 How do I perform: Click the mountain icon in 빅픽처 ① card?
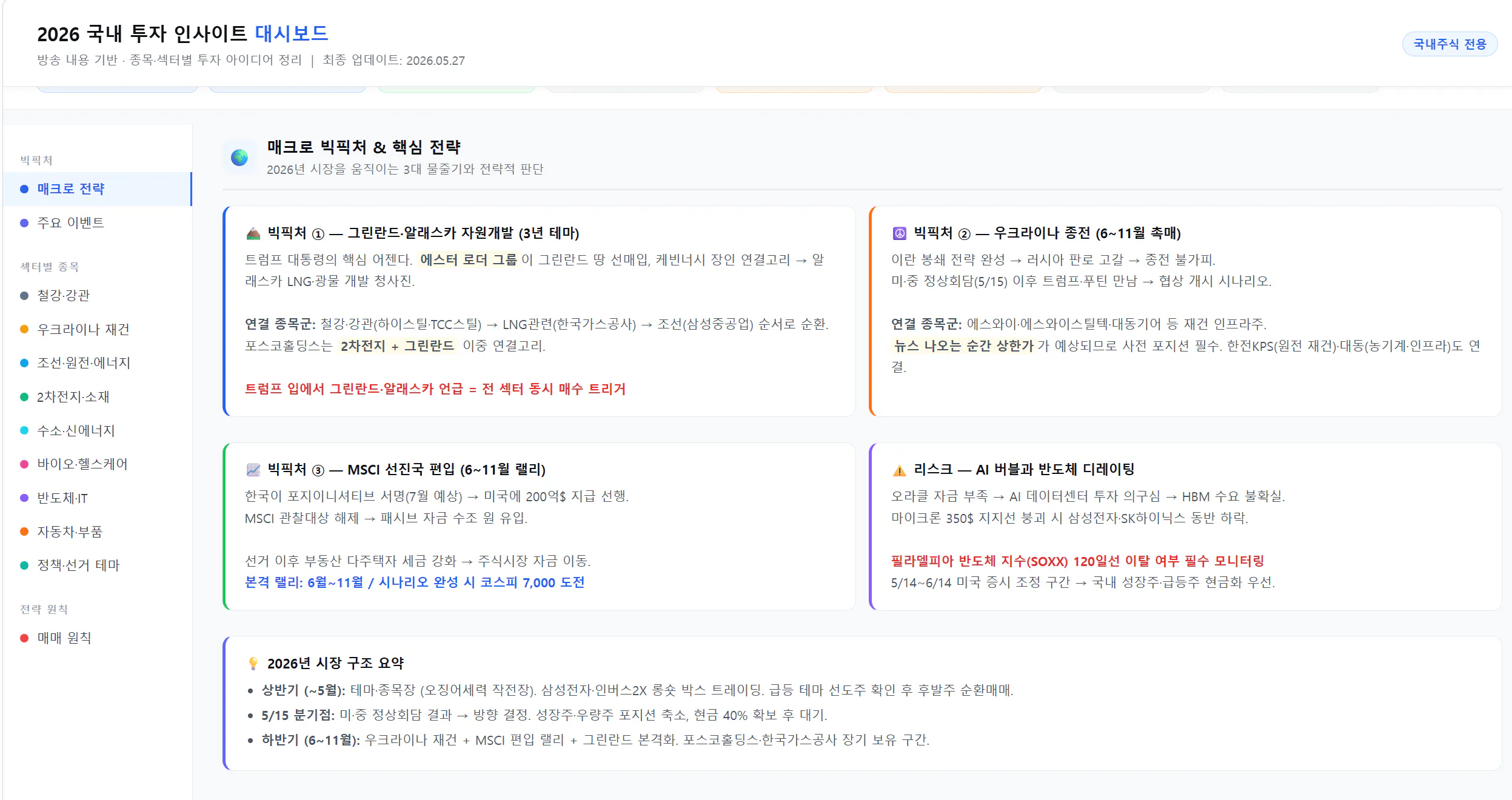[253, 233]
